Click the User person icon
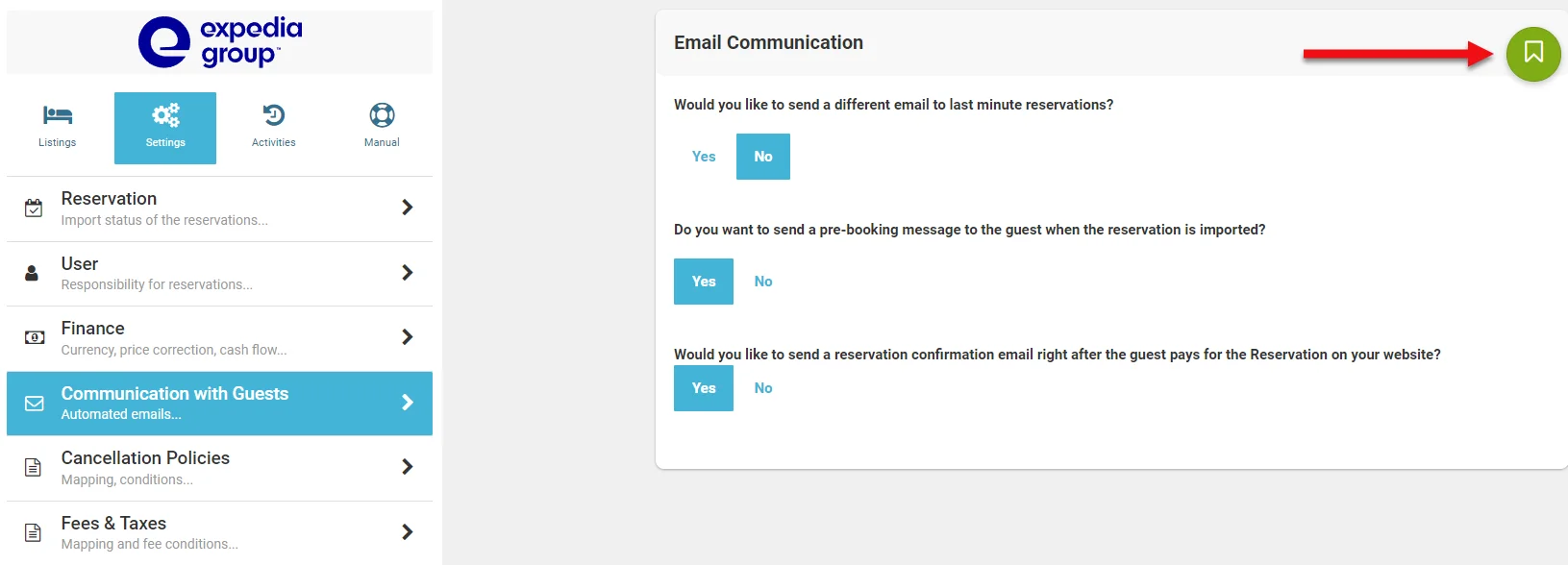1568x565 pixels. [x=32, y=273]
